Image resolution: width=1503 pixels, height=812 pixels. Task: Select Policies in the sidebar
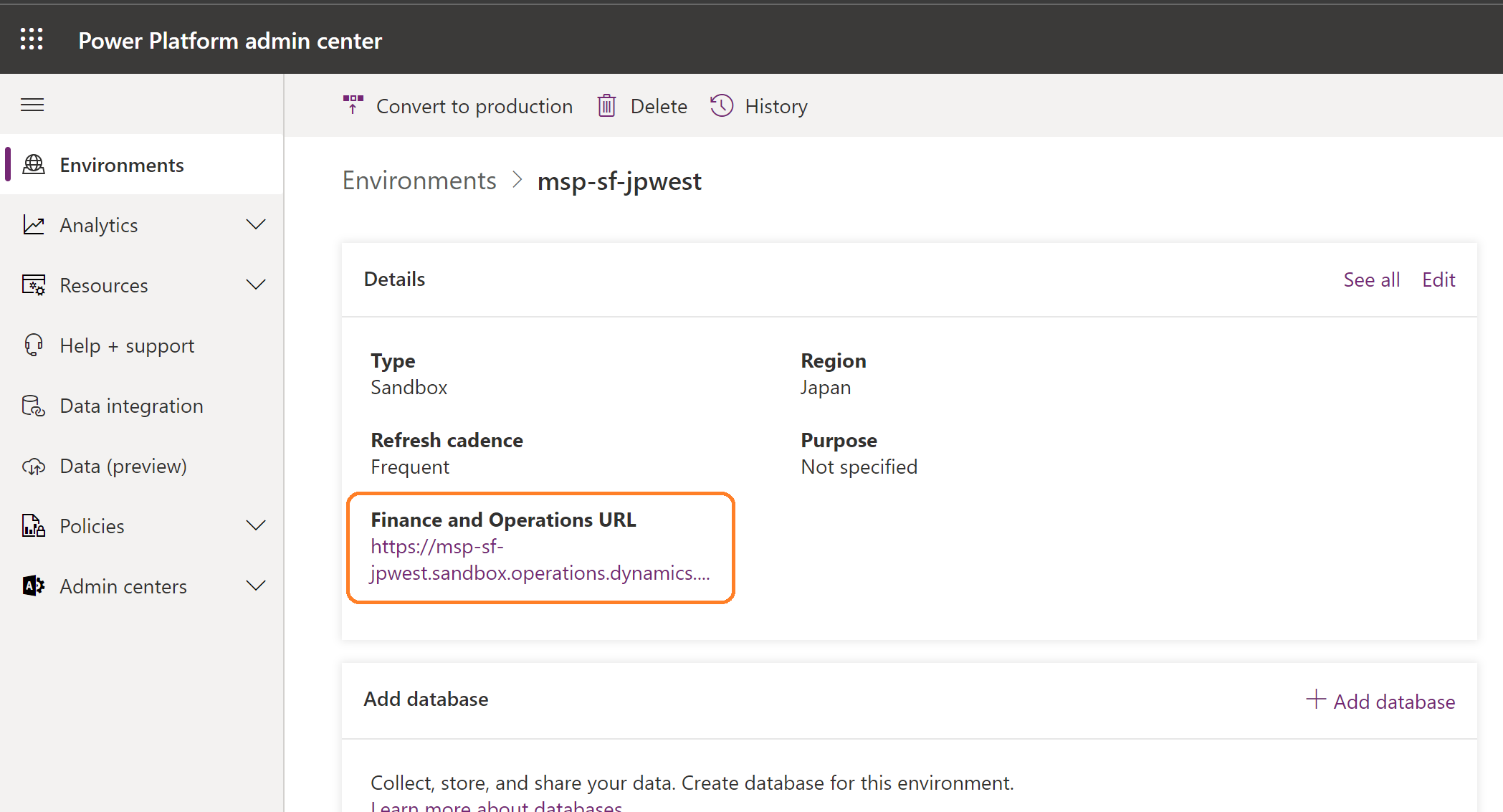[x=92, y=526]
